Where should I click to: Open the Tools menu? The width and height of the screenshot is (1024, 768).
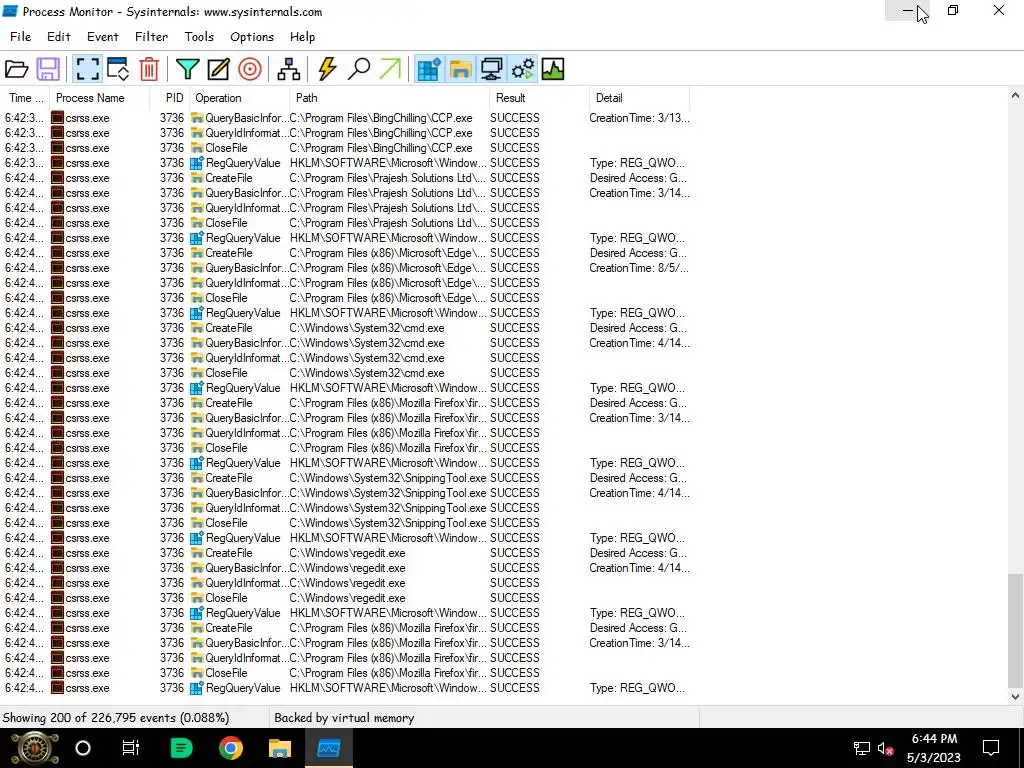point(199,37)
